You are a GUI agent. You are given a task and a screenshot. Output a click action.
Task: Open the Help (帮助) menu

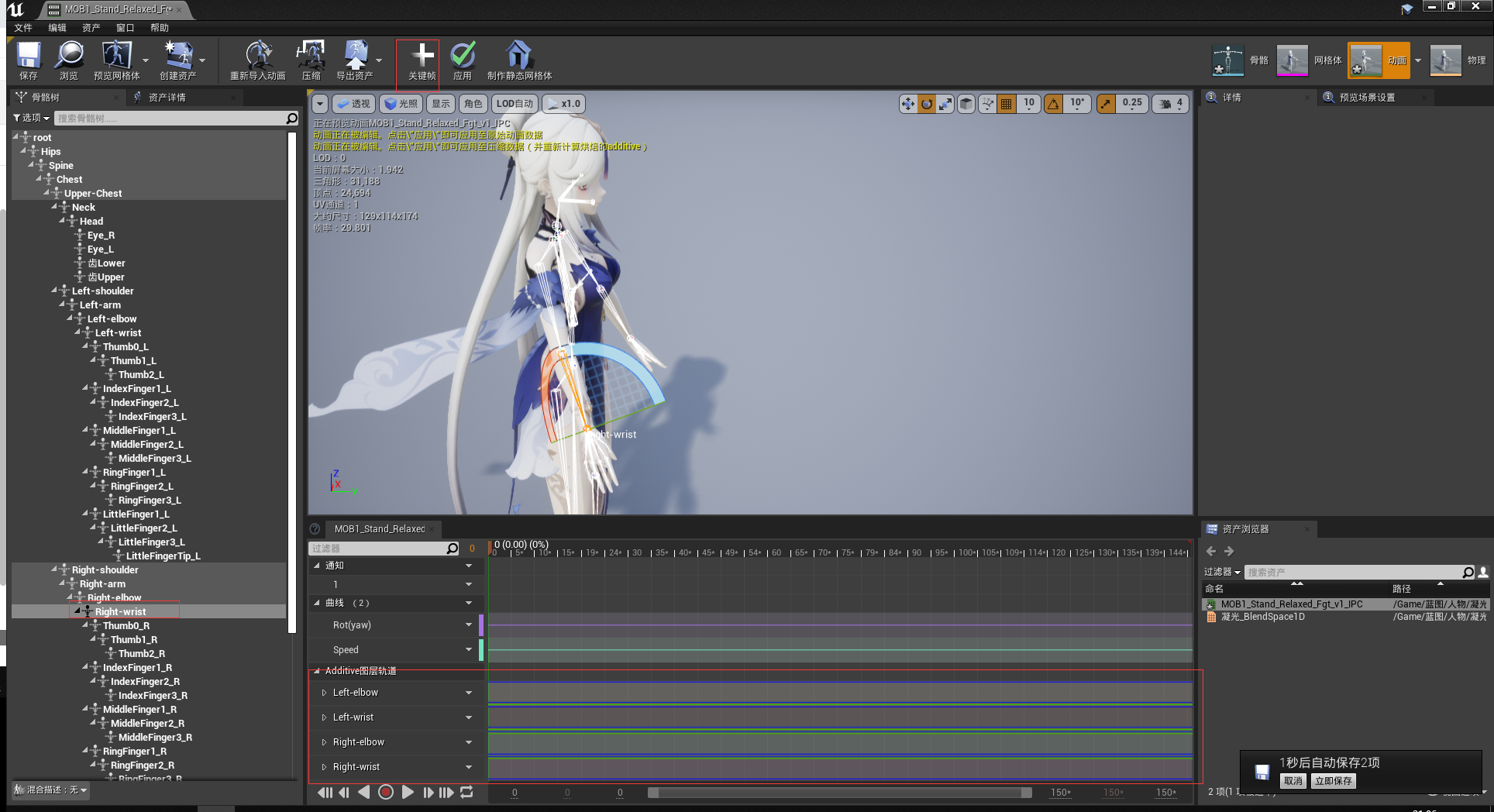(x=160, y=28)
